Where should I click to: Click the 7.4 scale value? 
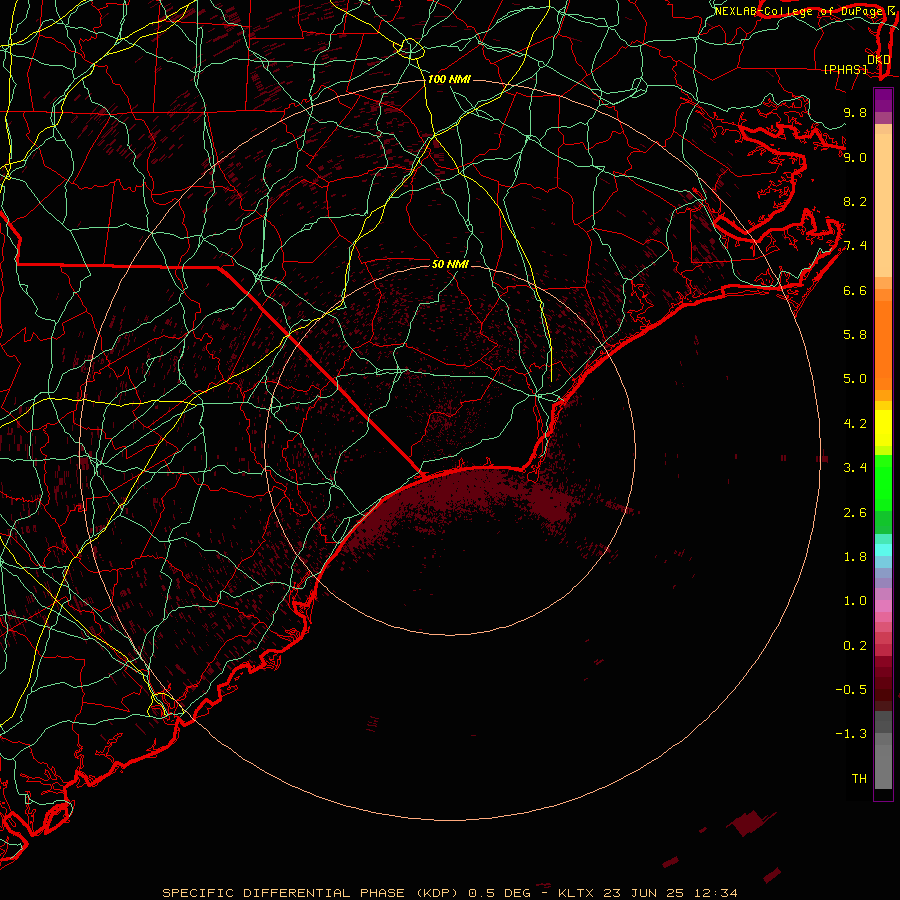point(855,246)
